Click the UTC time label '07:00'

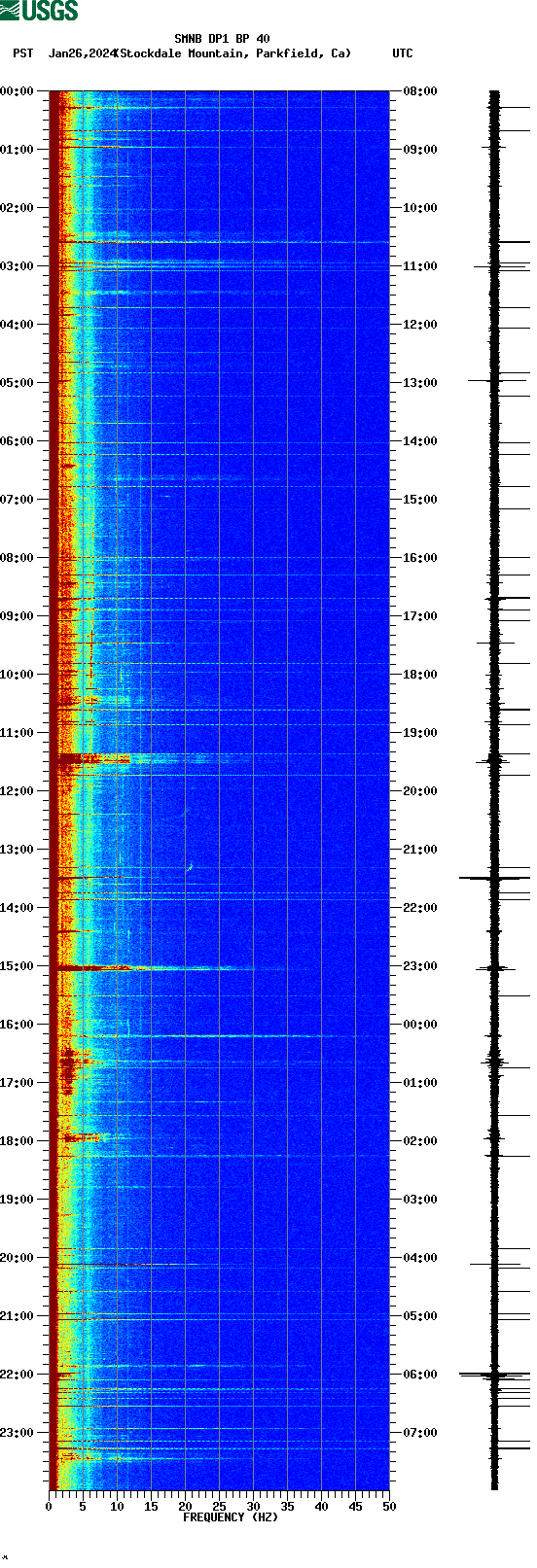pyautogui.click(x=420, y=1433)
